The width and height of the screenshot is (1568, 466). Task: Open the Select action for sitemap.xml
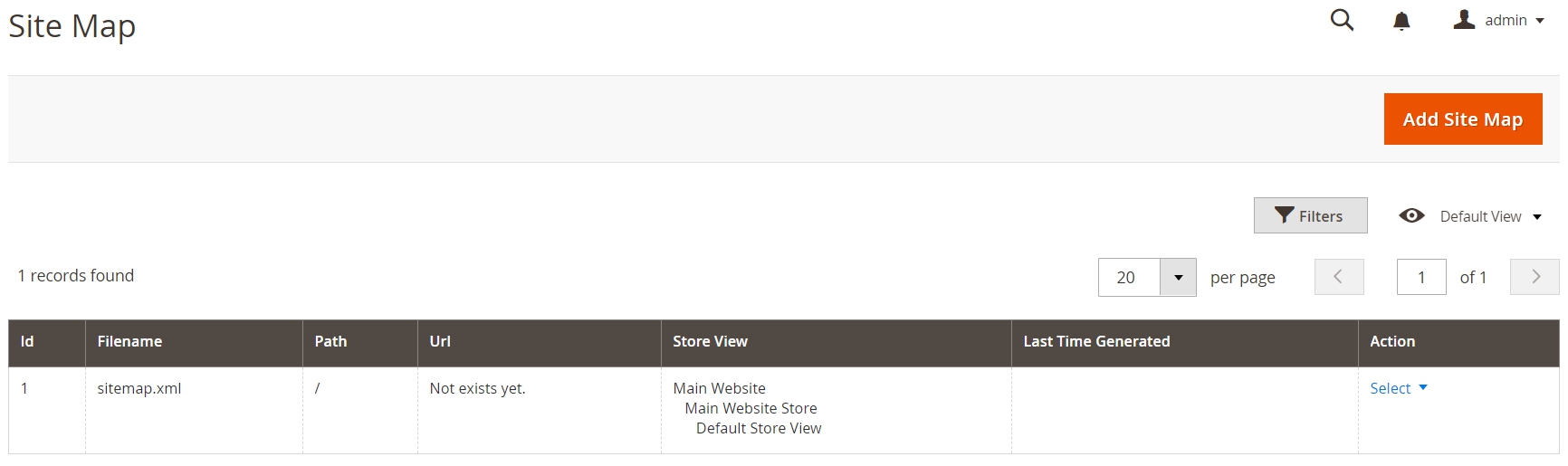pyautogui.click(x=1398, y=388)
